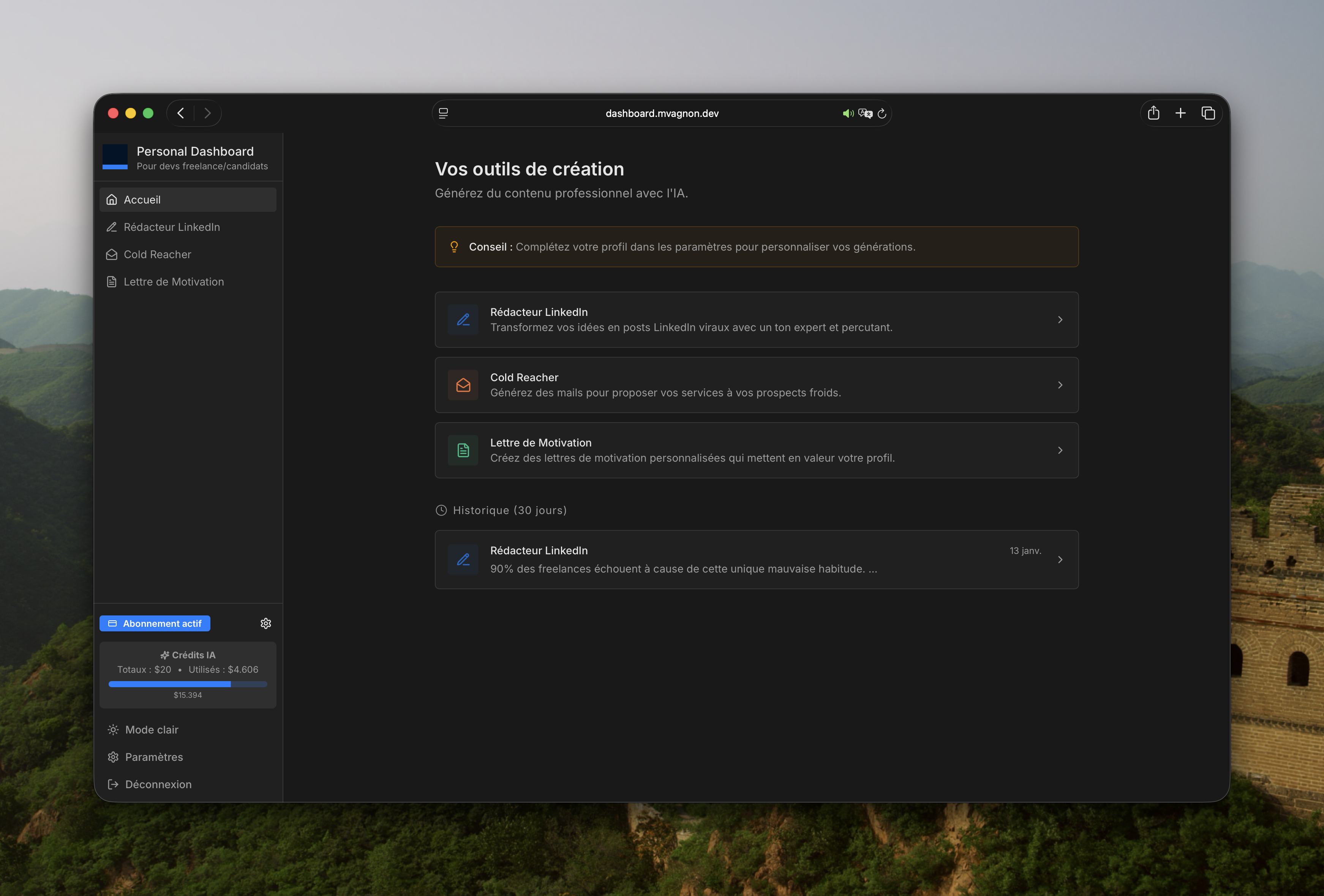This screenshot has width=1324, height=896.
Task: Click the share icon in the browser toolbar
Action: [1154, 113]
